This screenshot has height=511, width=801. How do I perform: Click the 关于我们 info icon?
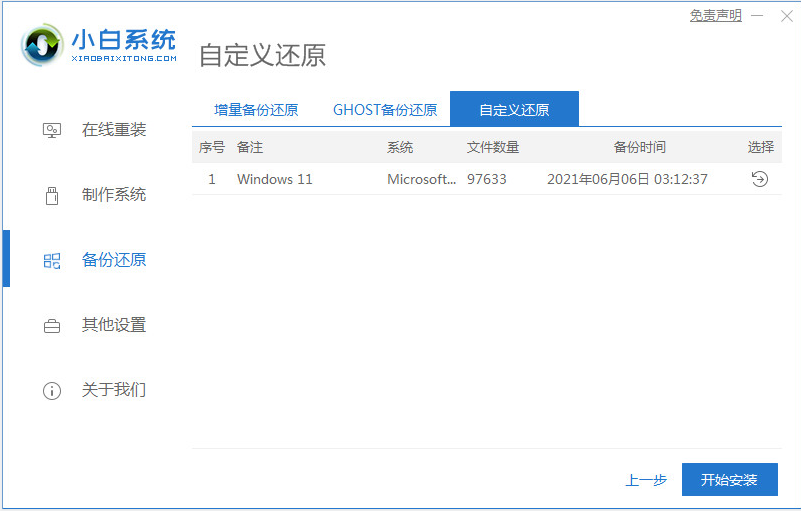(x=52, y=391)
